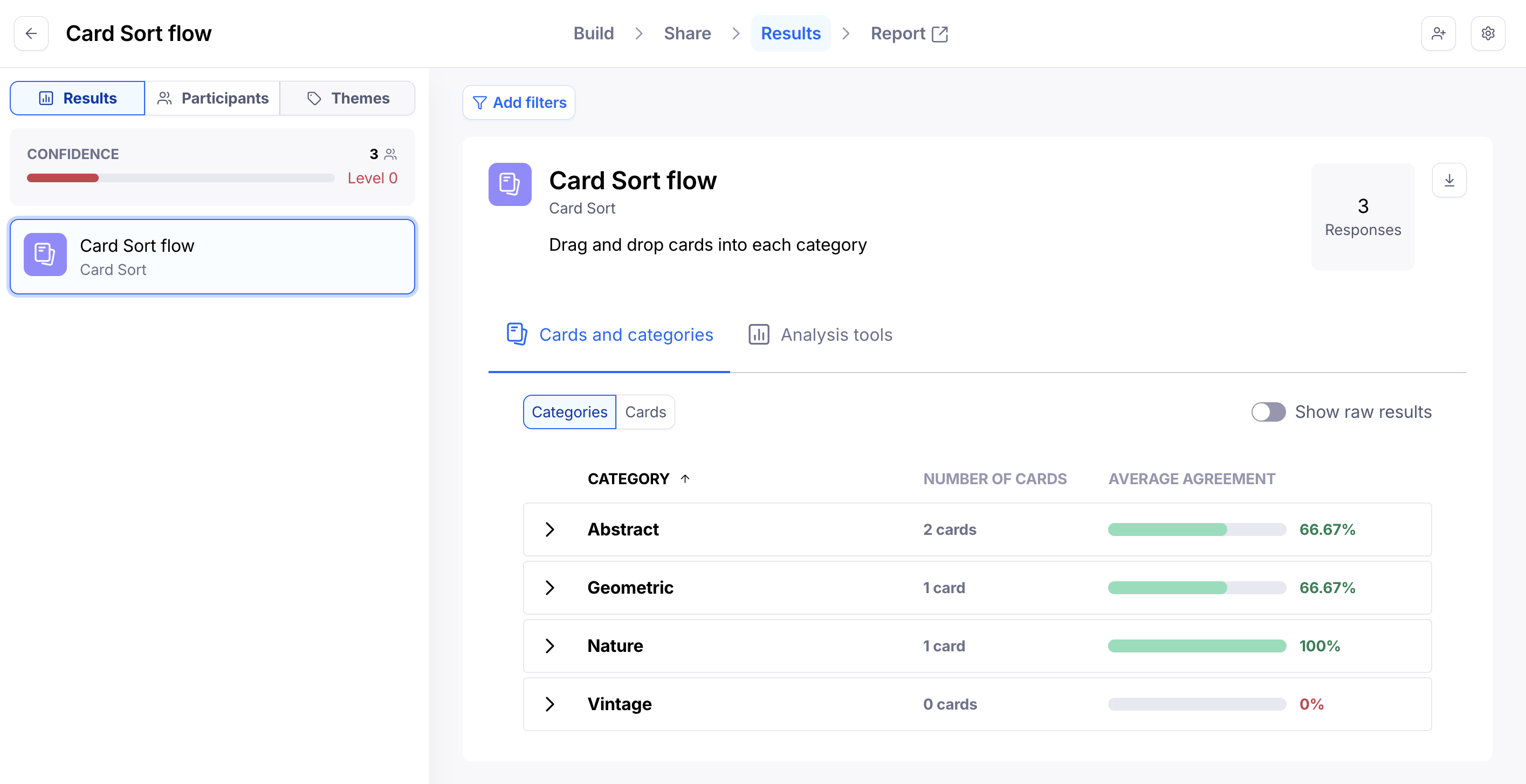Open the invite collaborator icon
The image size is (1526, 784).
point(1438,34)
